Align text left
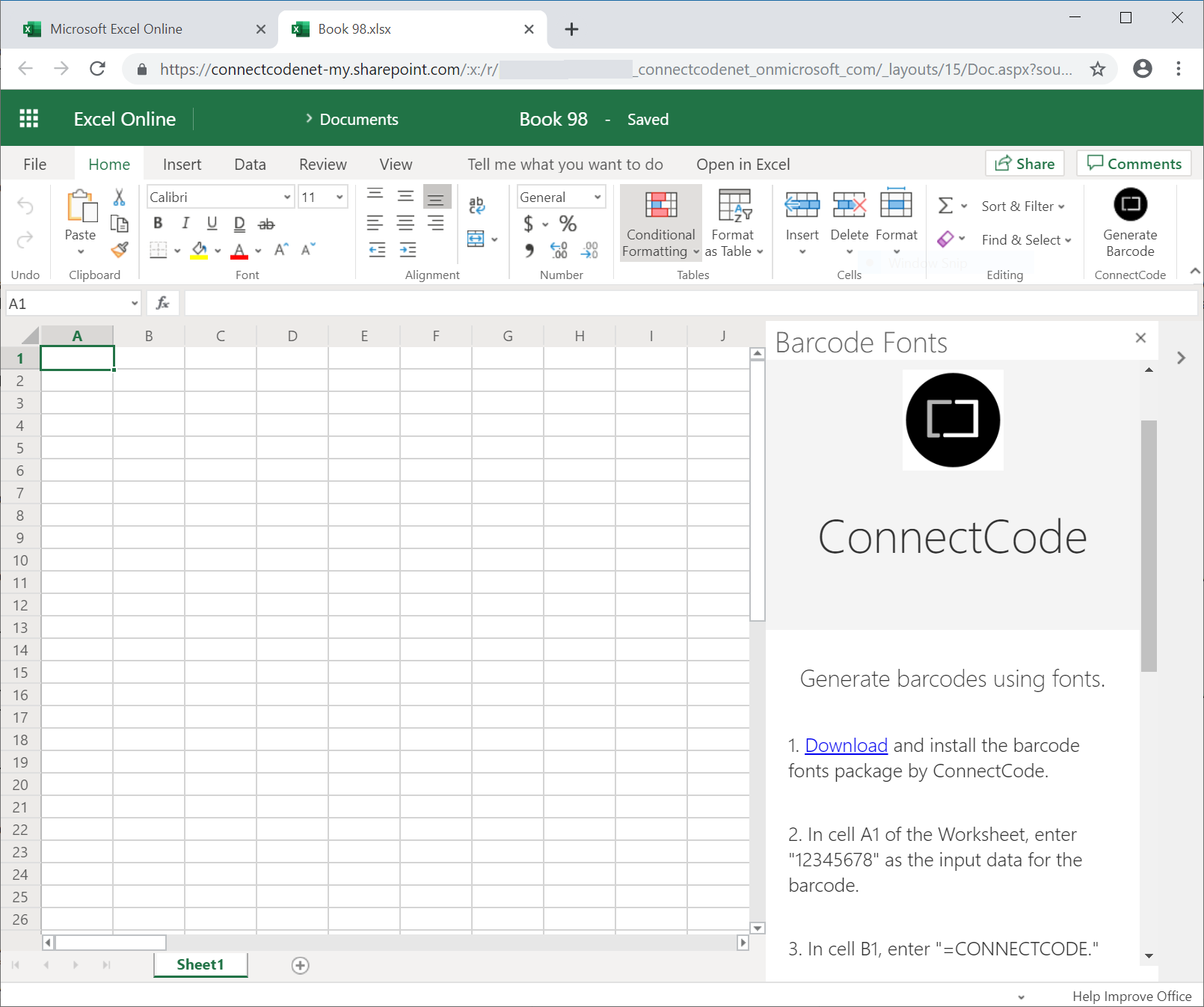Viewport: 1204px width, 1007px height. (375, 223)
